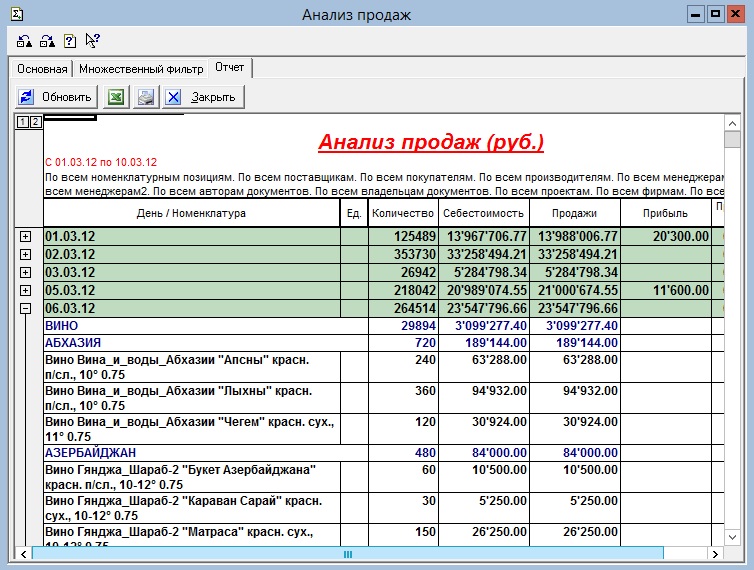Click the report title Анализ продаж (руб.)
754x570 pixels.
tap(431, 142)
